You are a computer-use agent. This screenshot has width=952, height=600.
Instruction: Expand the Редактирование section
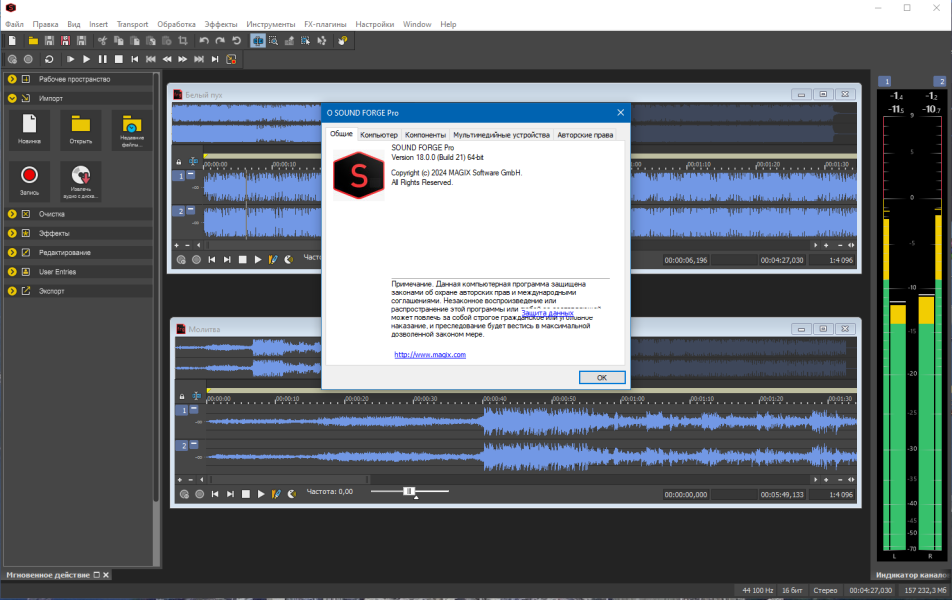pos(12,252)
